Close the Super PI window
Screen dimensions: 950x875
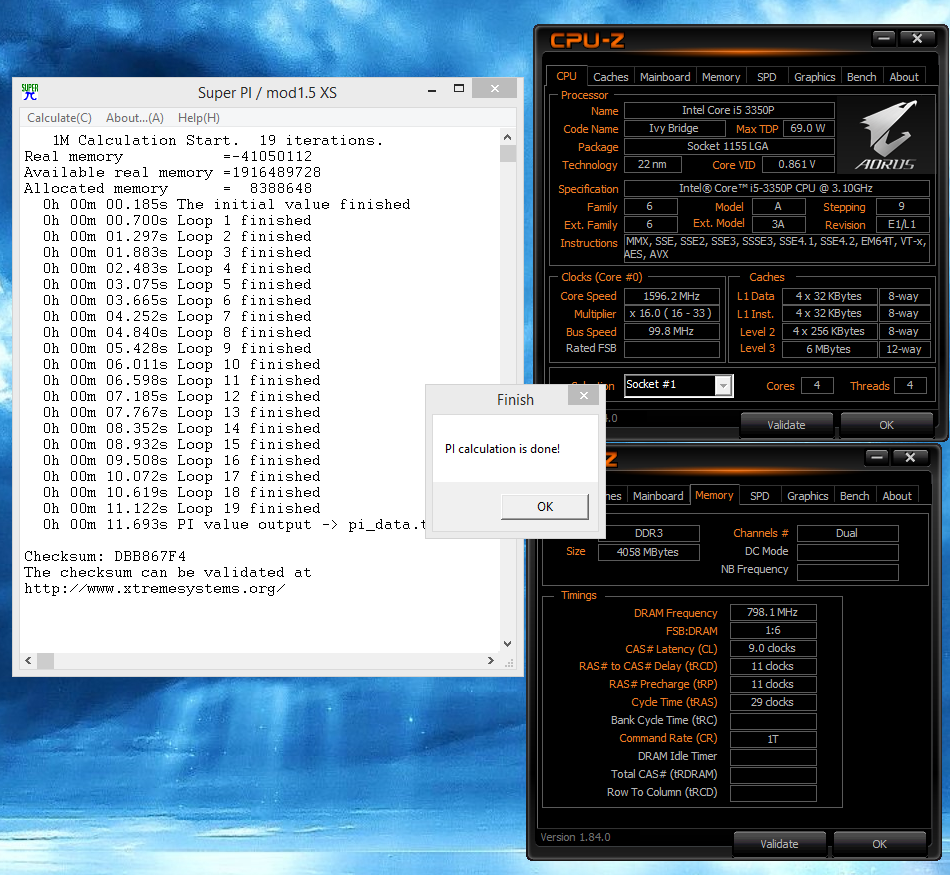pyautogui.click(x=494, y=88)
